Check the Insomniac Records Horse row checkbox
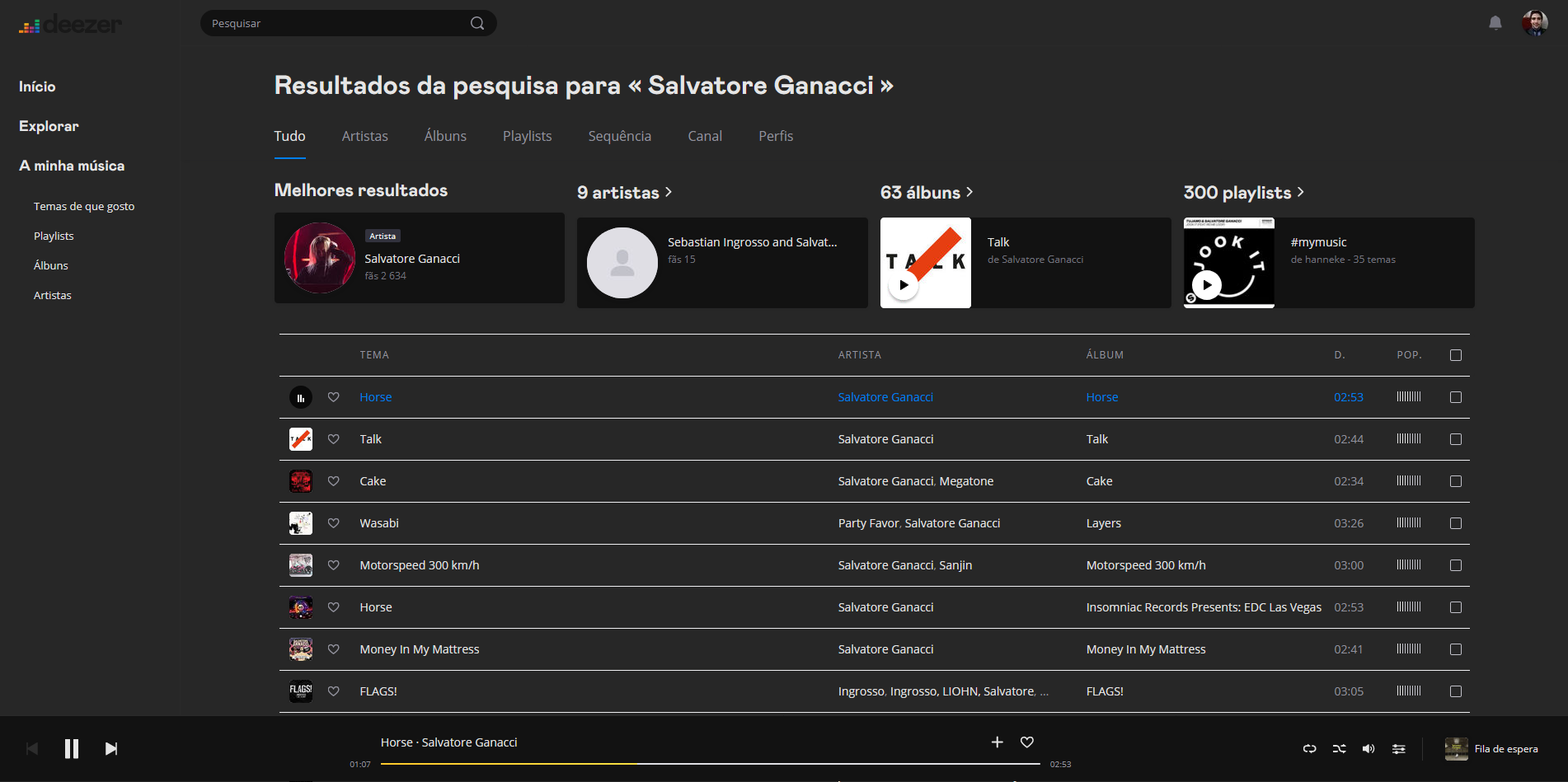Viewport: 1568px width, 782px height. (1456, 607)
